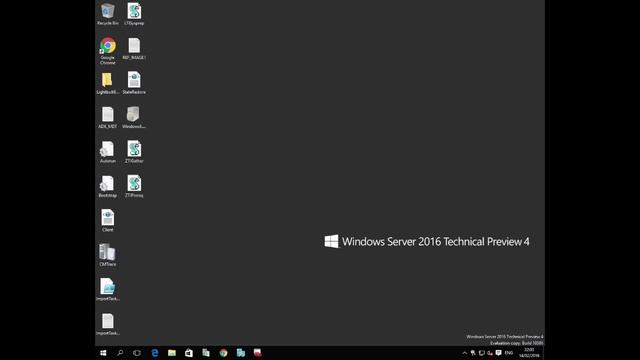The width and height of the screenshot is (640, 360).
Task: Launch Microsoft Edge from the taskbar
Action: point(155,353)
